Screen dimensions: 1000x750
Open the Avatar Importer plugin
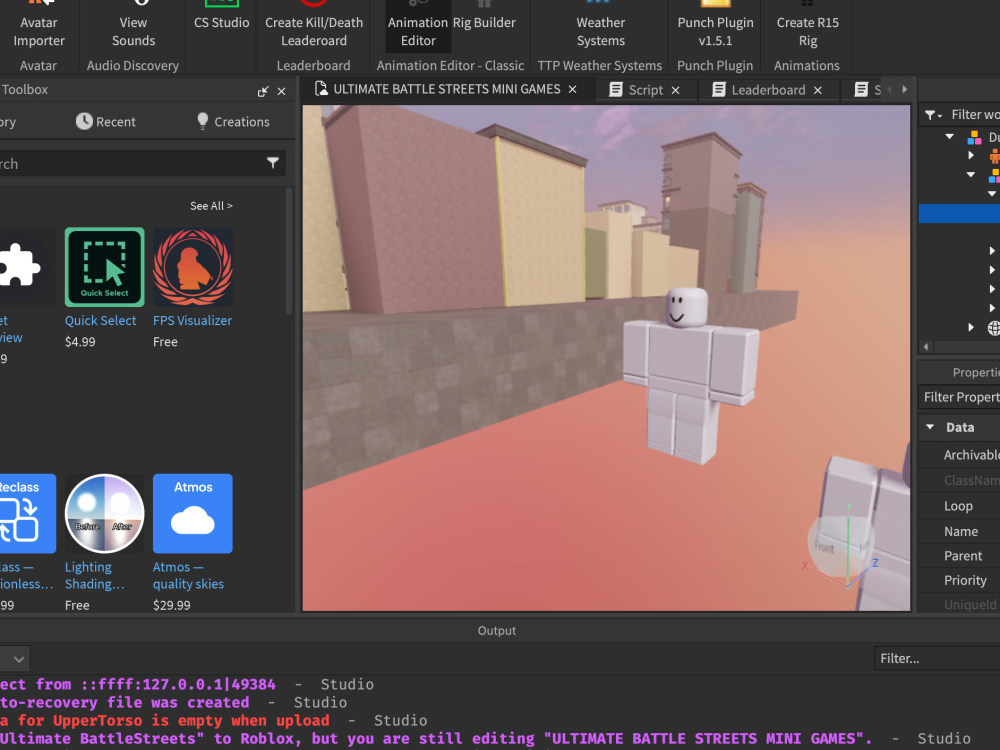[x=38, y=26]
